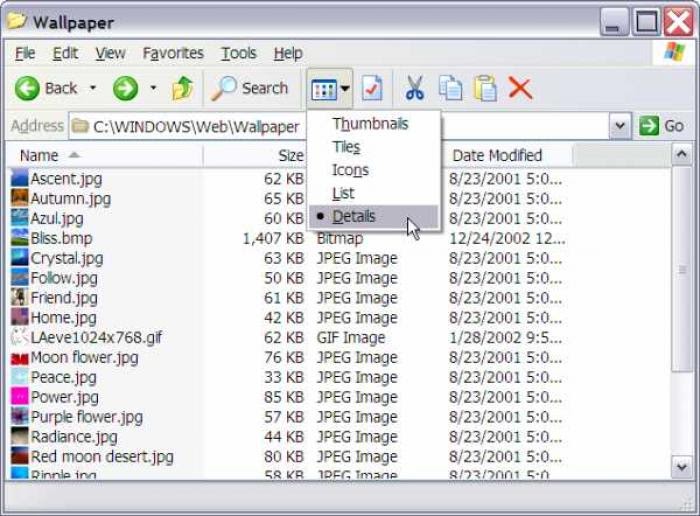Choose Thumbnails from the view menu
The image size is (700, 516).
pyautogui.click(x=373, y=124)
